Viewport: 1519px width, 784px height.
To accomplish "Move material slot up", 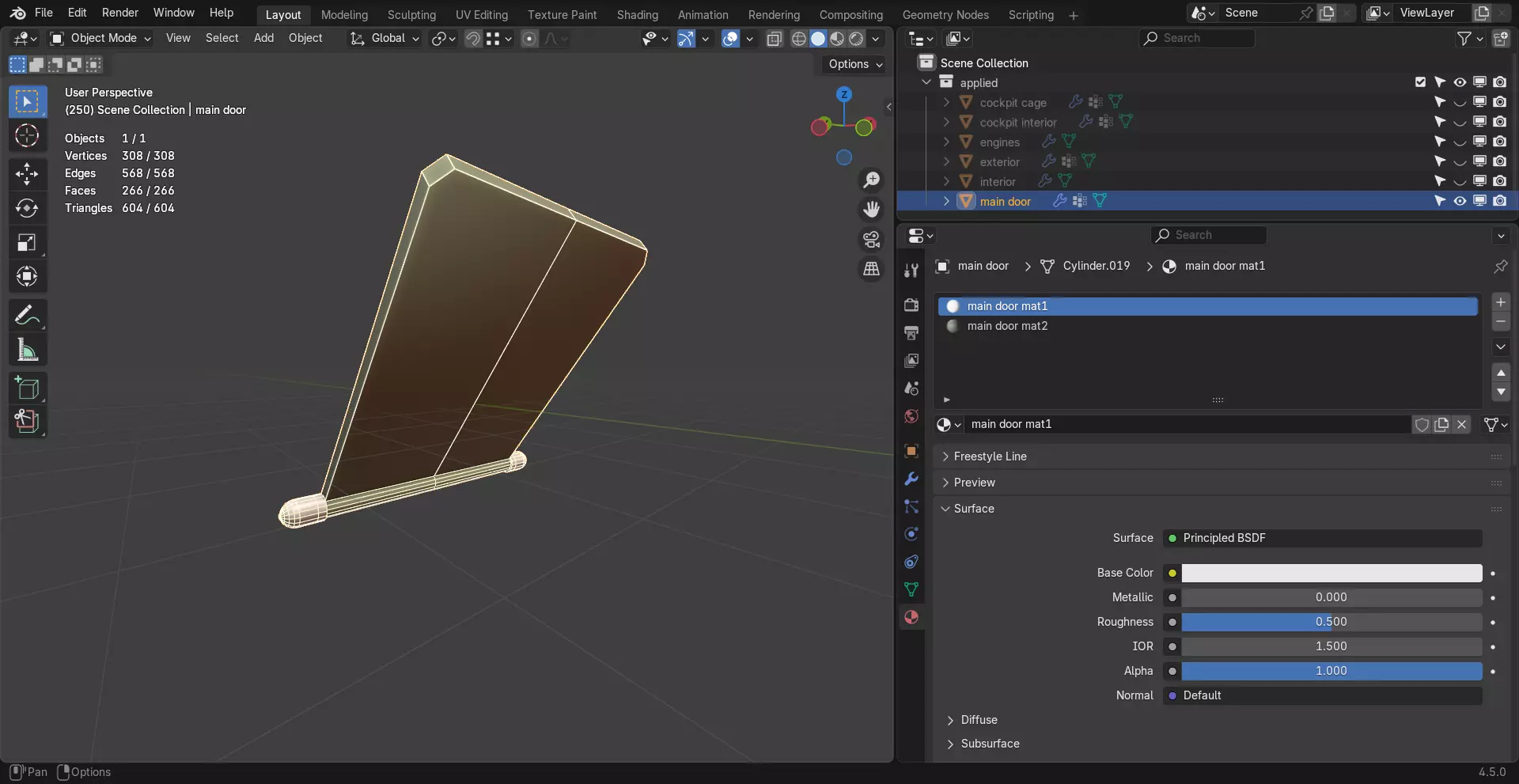I will pyautogui.click(x=1501, y=373).
